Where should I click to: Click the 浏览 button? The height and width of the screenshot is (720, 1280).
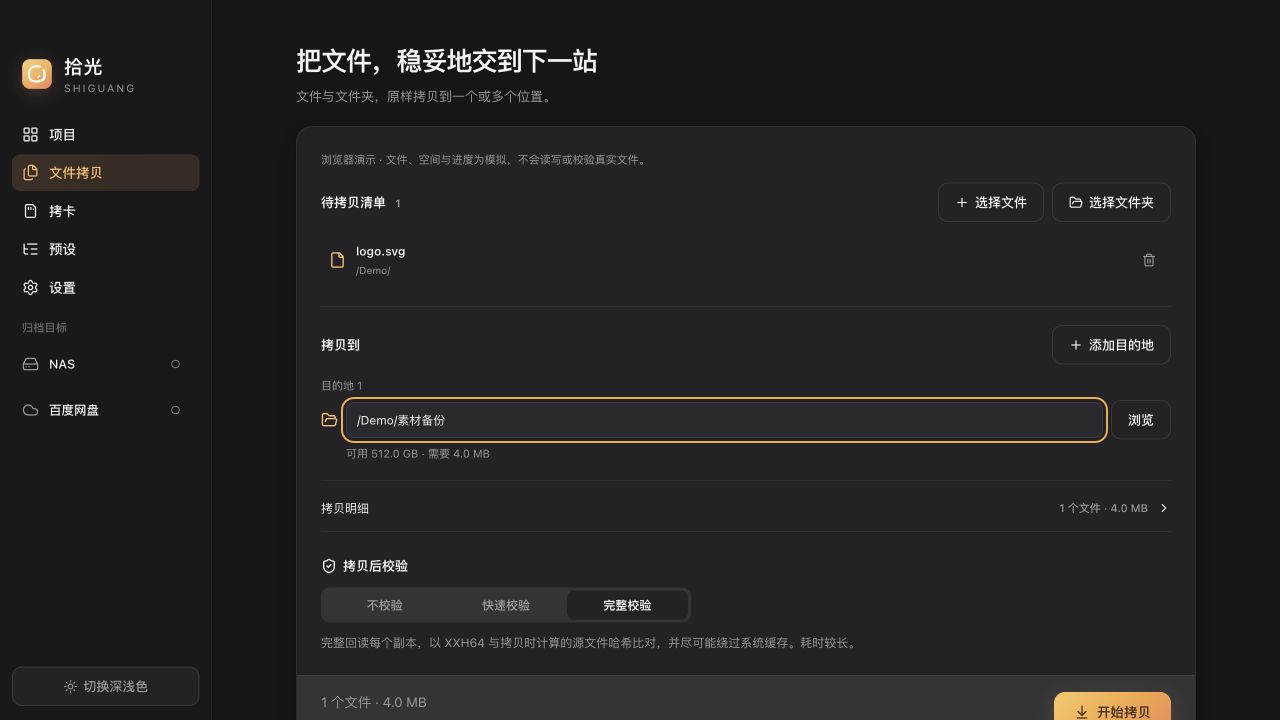point(1141,420)
